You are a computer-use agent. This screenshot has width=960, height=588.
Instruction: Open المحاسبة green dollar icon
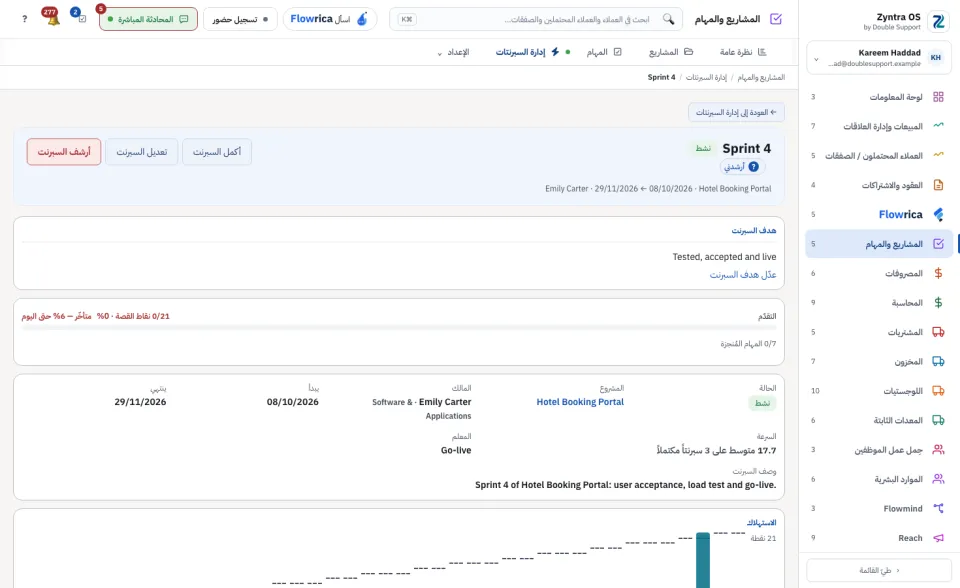click(938, 303)
